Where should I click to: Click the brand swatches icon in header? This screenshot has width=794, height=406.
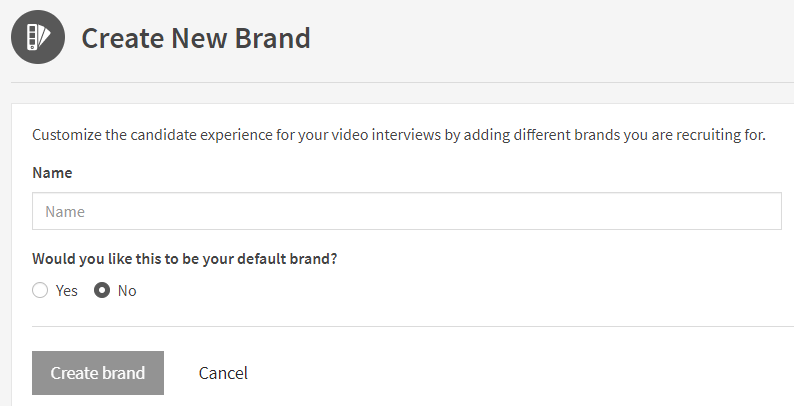pos(38,37)
